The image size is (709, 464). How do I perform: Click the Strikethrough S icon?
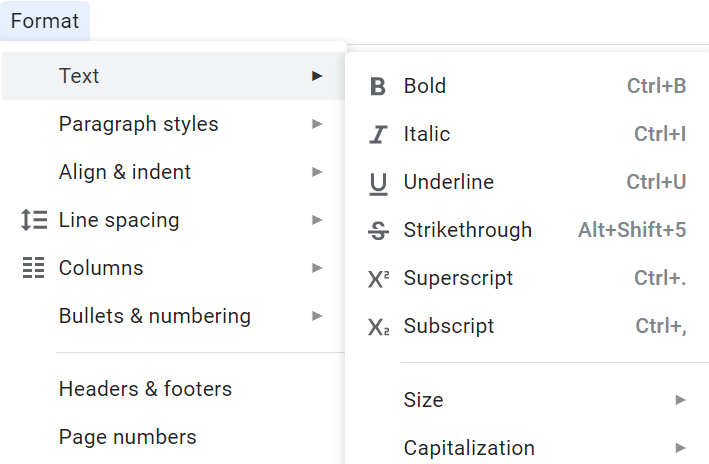pyautogui.click(x=378, y=231)
